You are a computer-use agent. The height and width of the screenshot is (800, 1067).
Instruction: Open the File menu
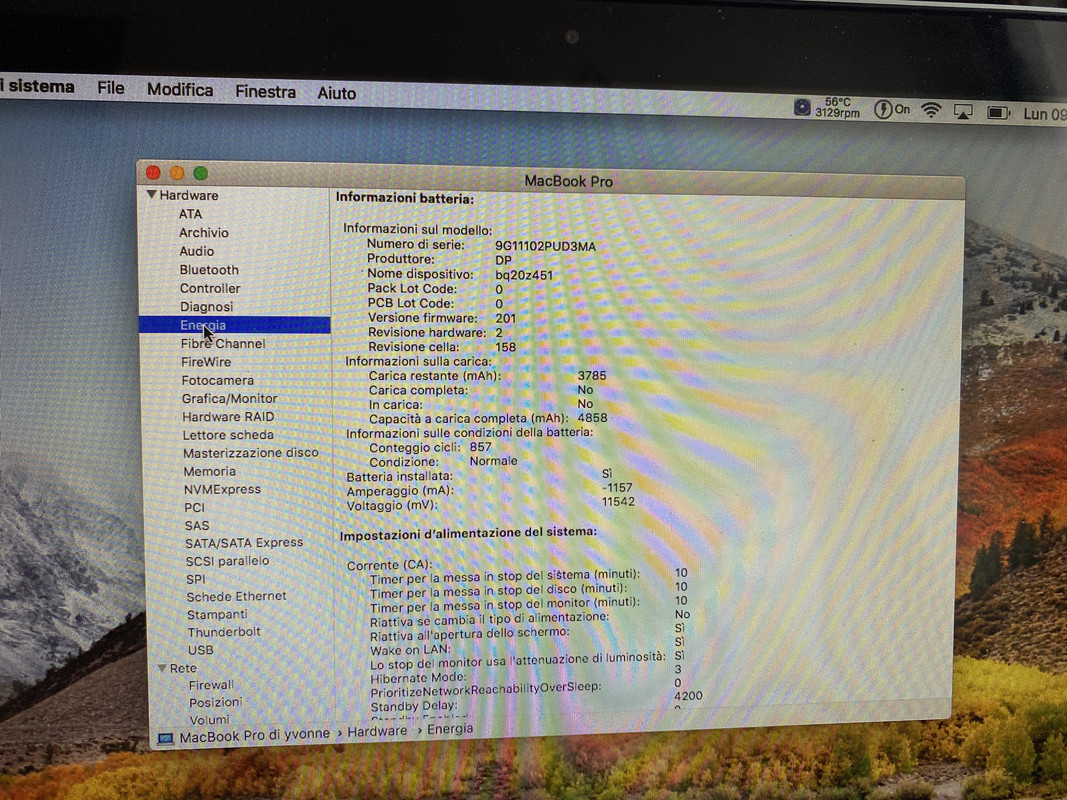click(x=110, y=88)
